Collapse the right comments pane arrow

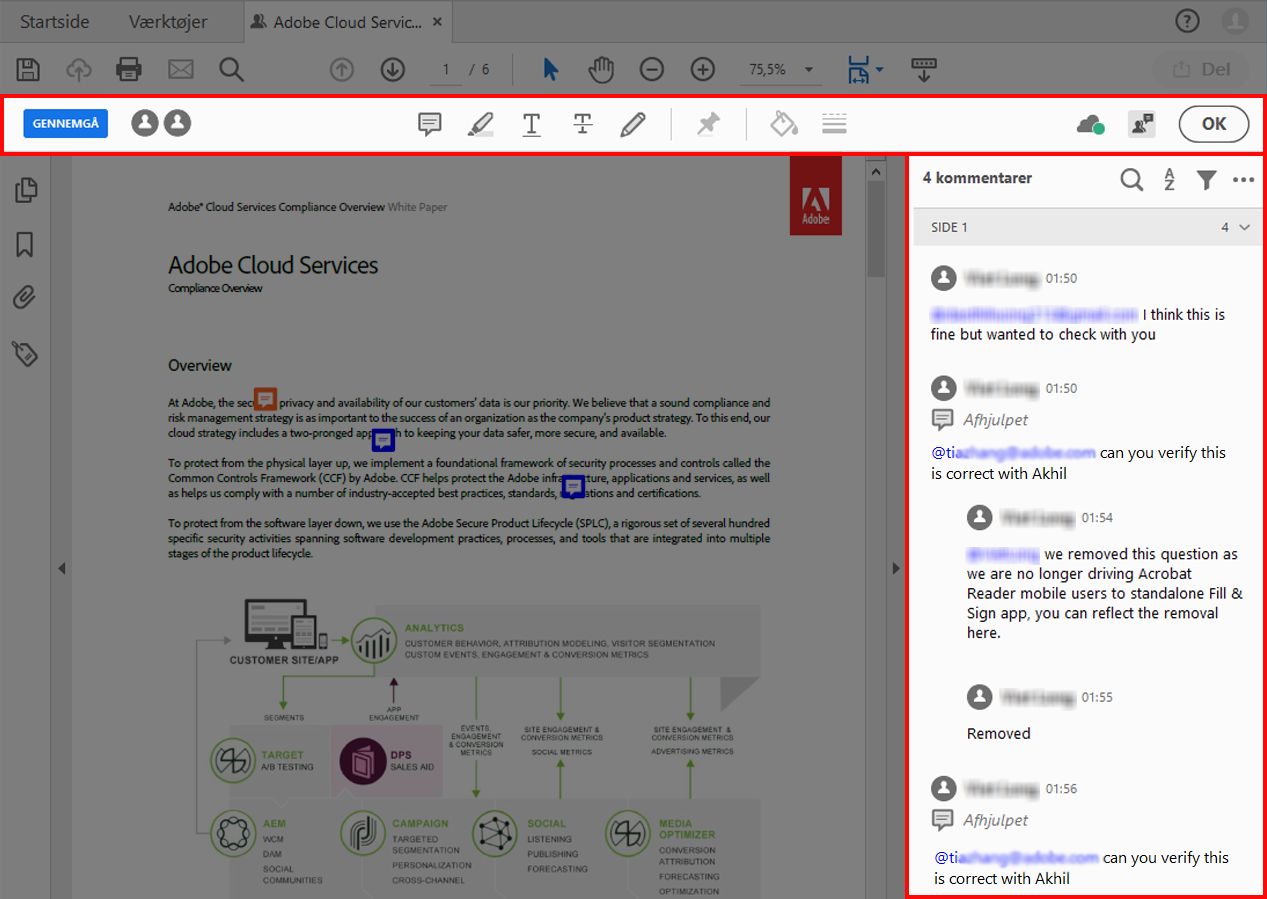[895, 568]
